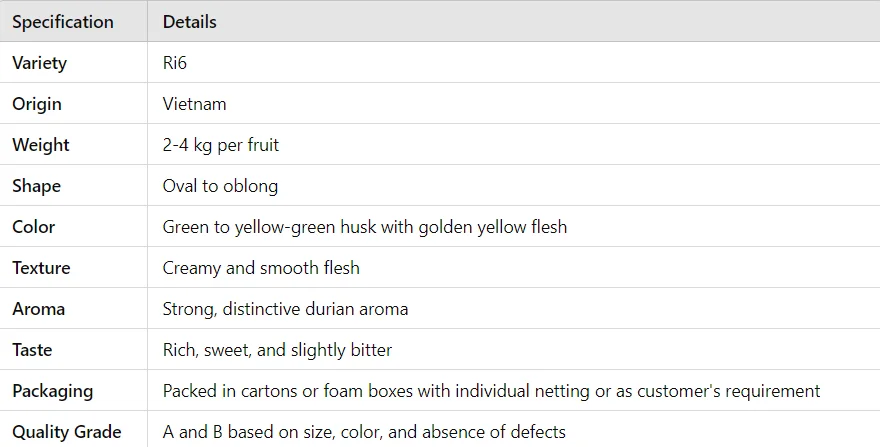Click the Quality Grade row label
Screen dimensions: 880x447
tap(67, 432)
